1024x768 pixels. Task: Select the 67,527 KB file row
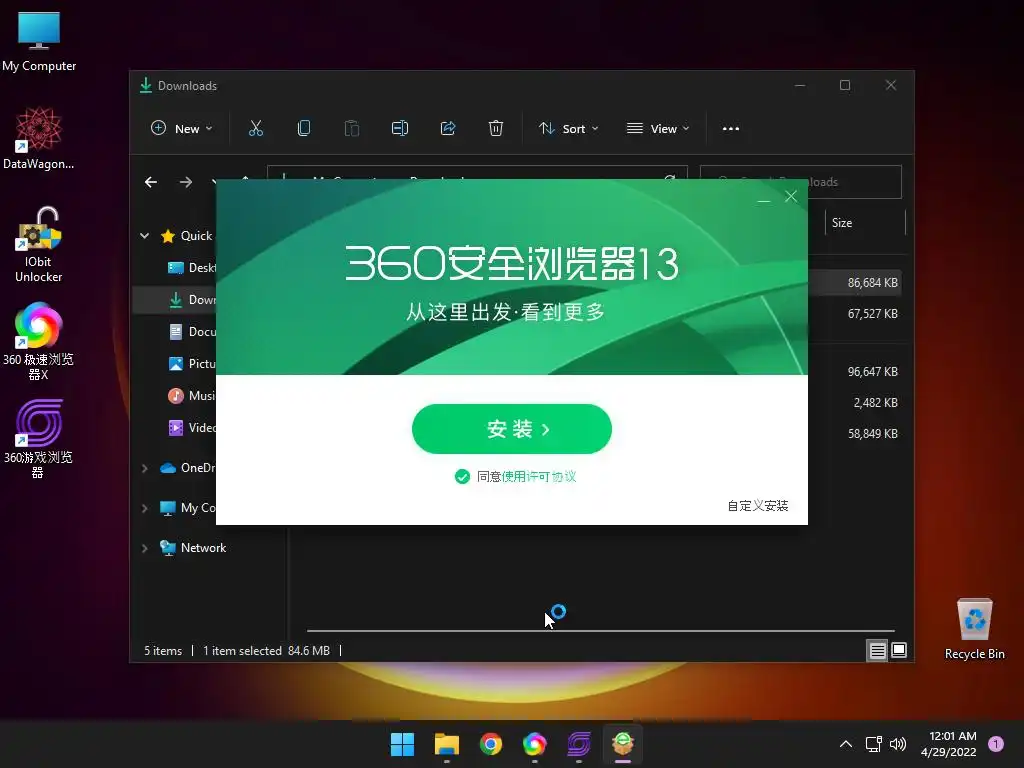(855, 314)
